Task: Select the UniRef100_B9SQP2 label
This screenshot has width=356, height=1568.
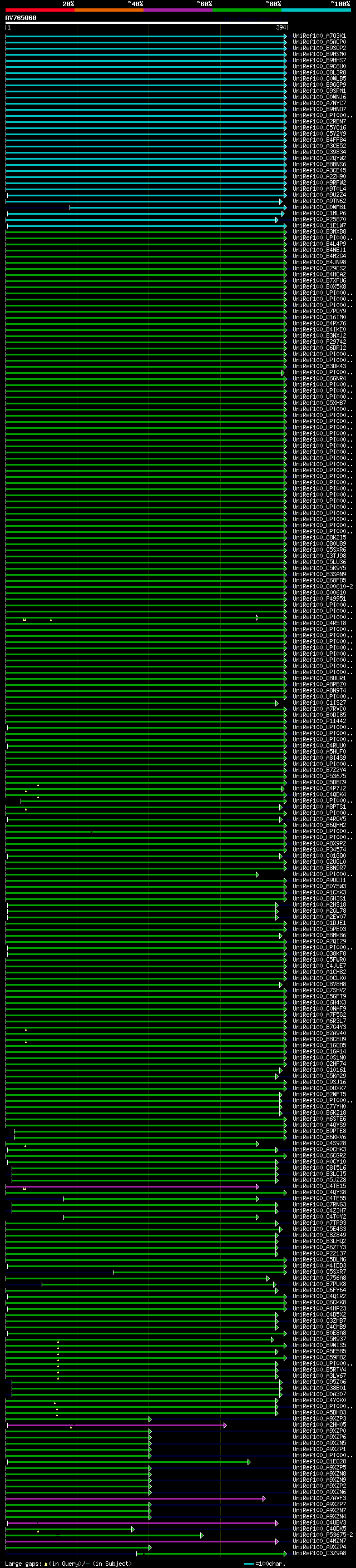Action: (319, 48)
